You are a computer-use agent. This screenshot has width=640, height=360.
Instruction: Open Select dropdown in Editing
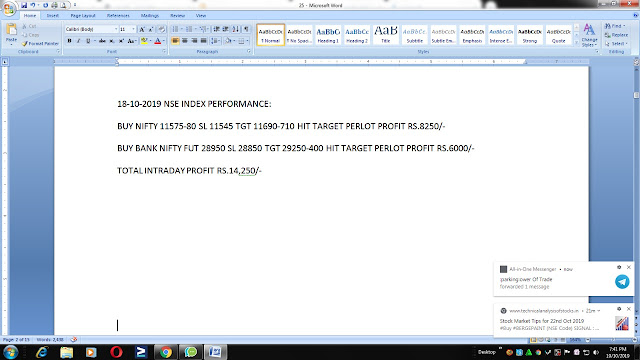point(616,43)
